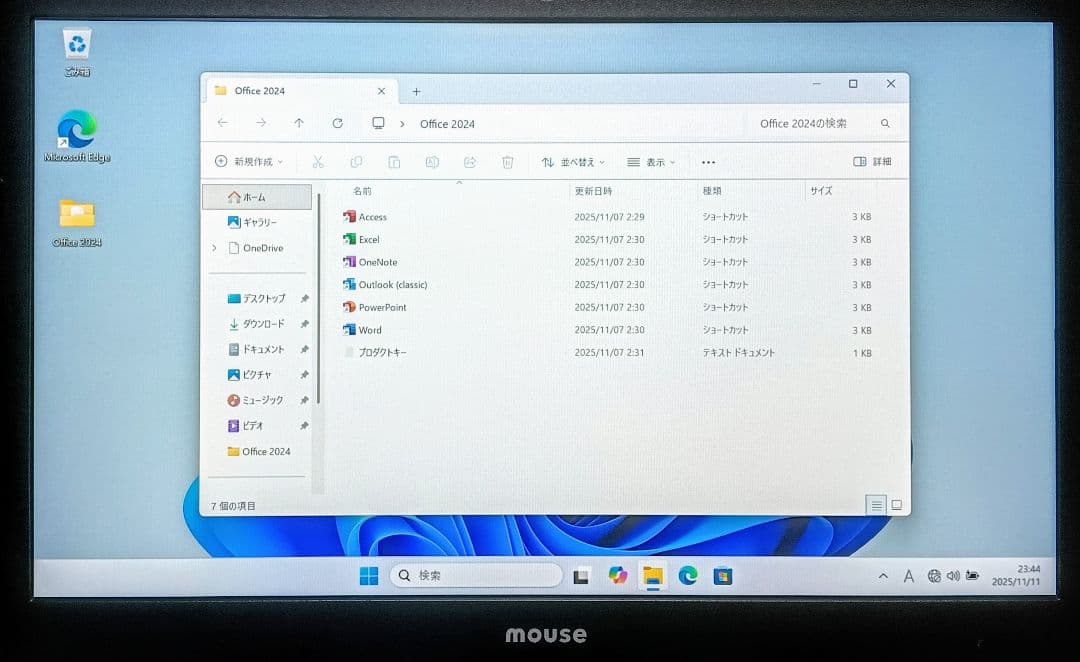Switch to compact list view at bottom right
Screen dimensions: 1080x662
tap(877, 506)
